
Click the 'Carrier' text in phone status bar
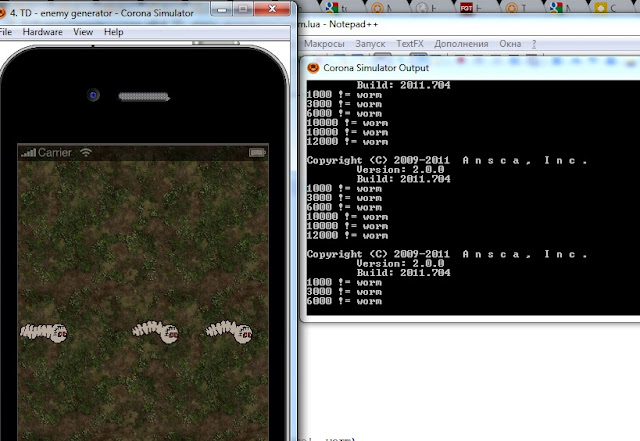pos(55,153)
